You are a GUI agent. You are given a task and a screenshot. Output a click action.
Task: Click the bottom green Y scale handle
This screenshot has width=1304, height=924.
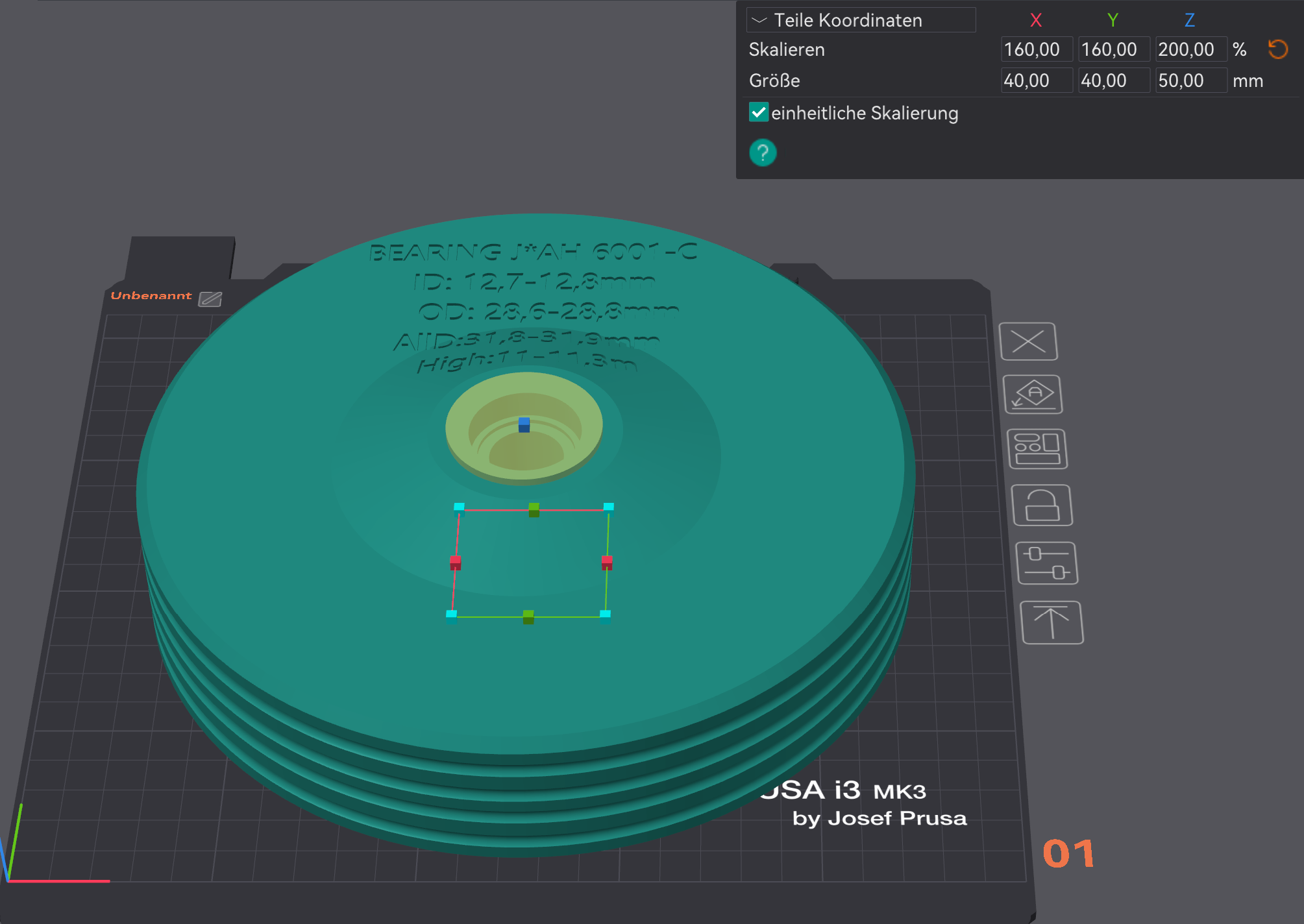pos(528,617)
